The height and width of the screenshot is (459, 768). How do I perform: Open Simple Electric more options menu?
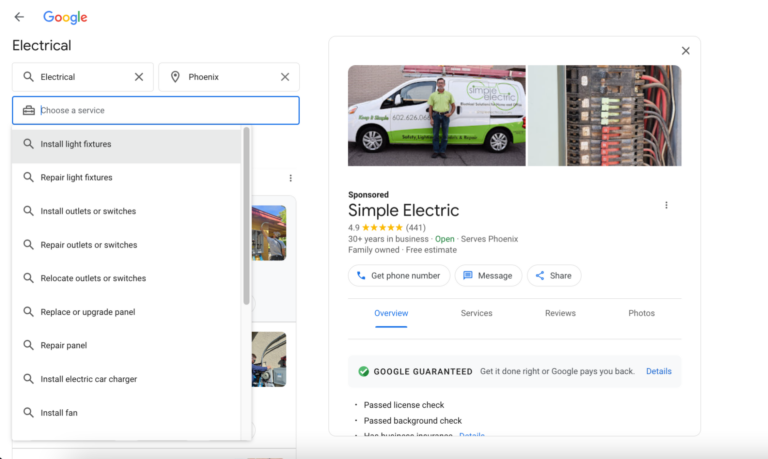pos(666,205)
